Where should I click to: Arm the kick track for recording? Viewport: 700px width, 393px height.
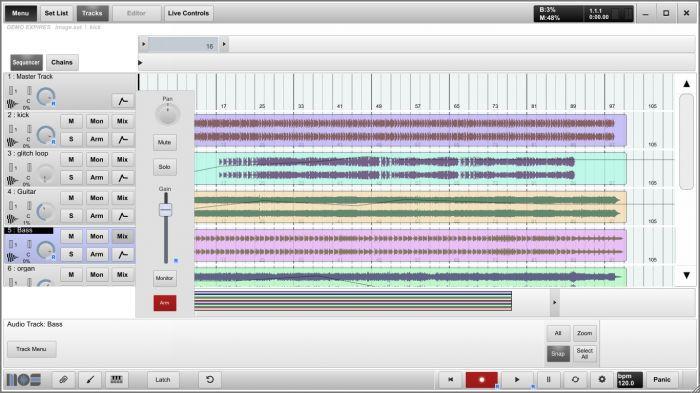point(97,139)
